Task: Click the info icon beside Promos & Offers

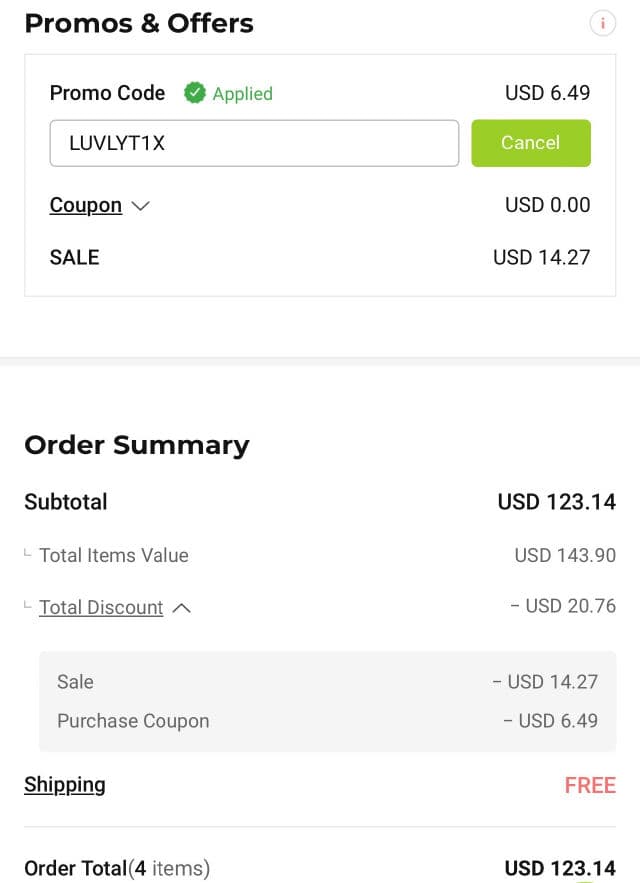Action: [602, 23]
